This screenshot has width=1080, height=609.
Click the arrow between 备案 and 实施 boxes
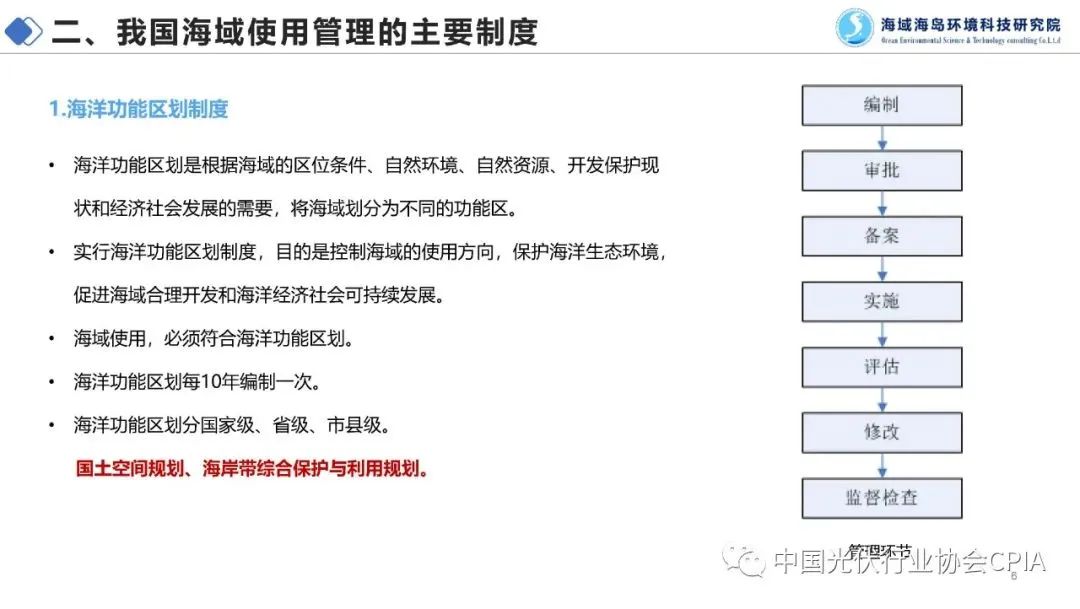tap(881, 268)
